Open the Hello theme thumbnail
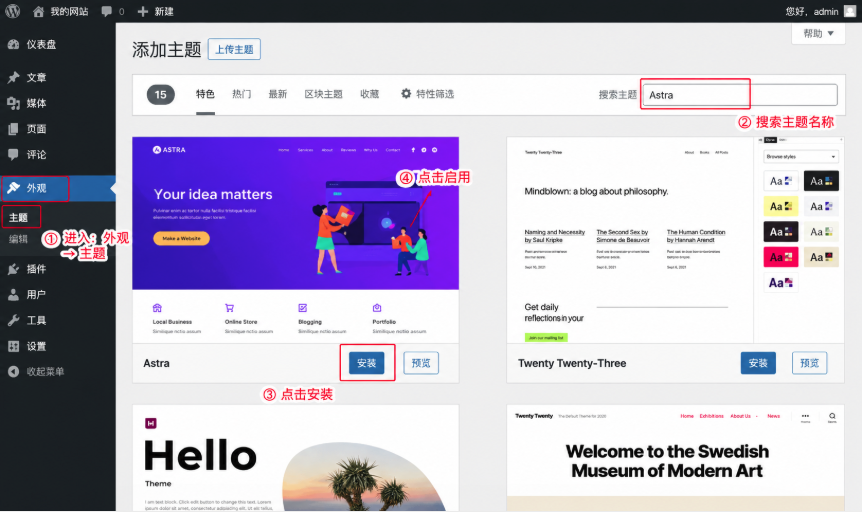The height and width of the screenshot is (512, 862). click(296, 458)
